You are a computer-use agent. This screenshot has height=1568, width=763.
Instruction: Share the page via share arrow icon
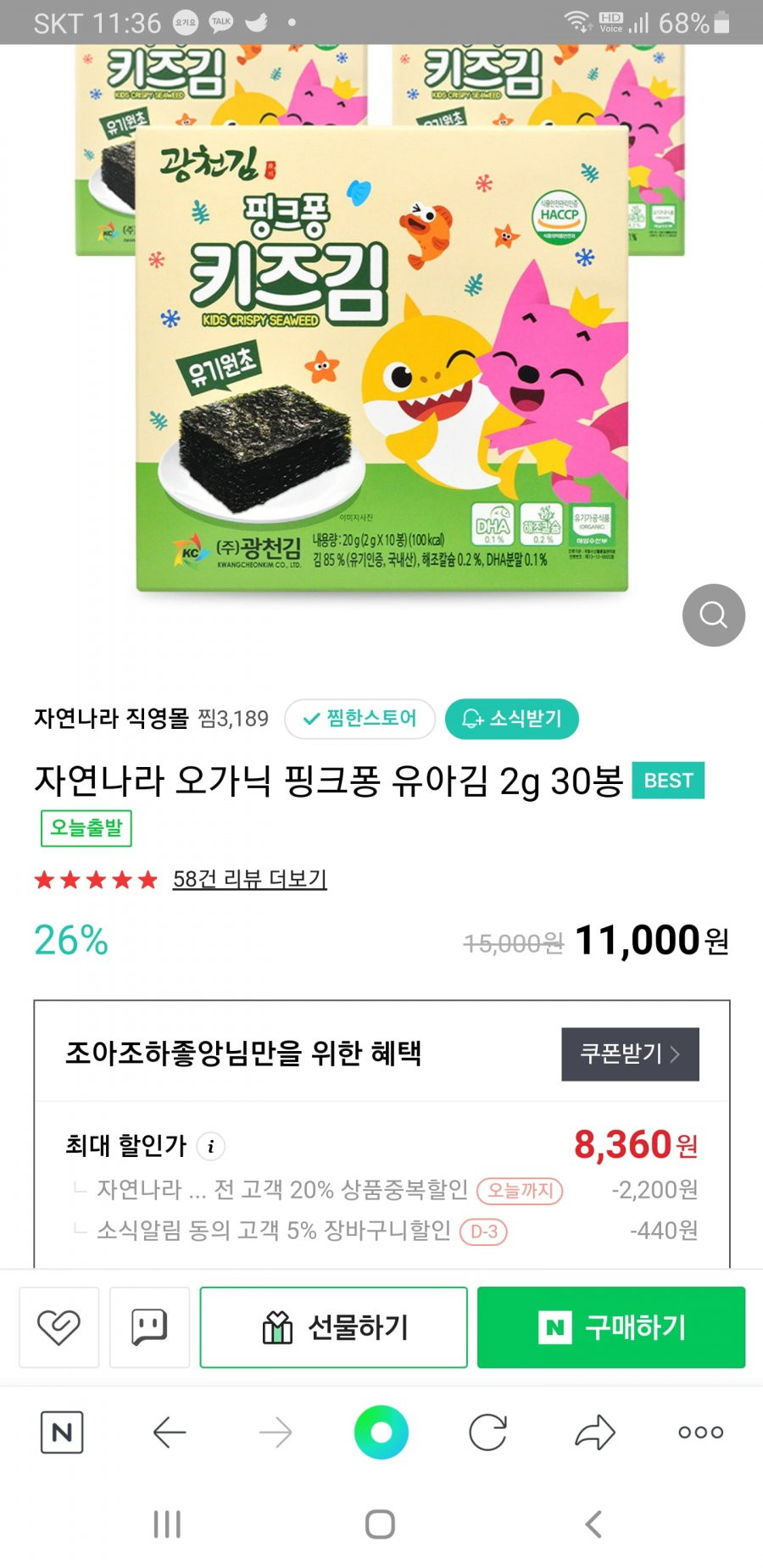[x=595, y=1432]
